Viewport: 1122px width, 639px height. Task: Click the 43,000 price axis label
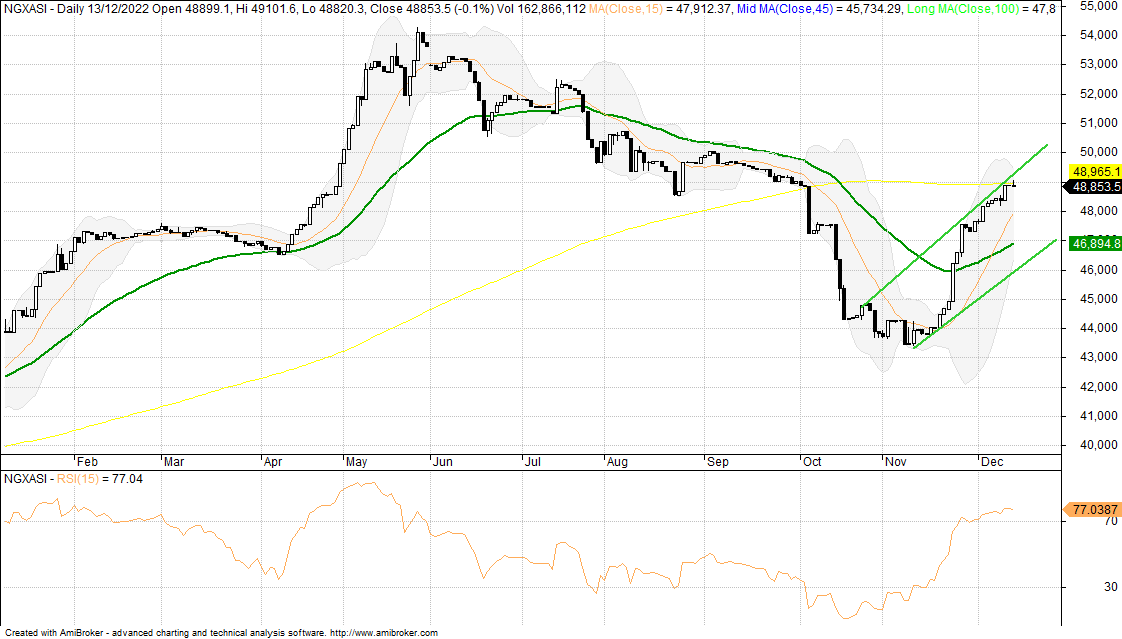pos(1098,357)
